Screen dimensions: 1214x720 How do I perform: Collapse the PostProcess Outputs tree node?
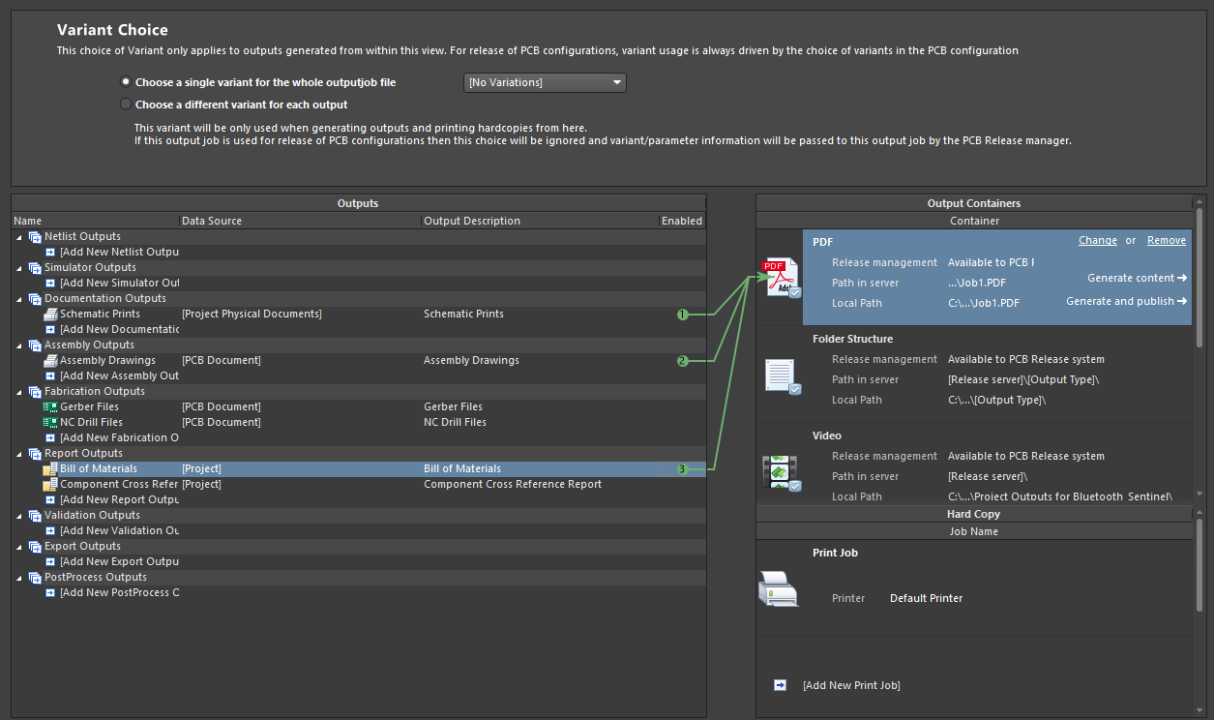click(20, 578)
